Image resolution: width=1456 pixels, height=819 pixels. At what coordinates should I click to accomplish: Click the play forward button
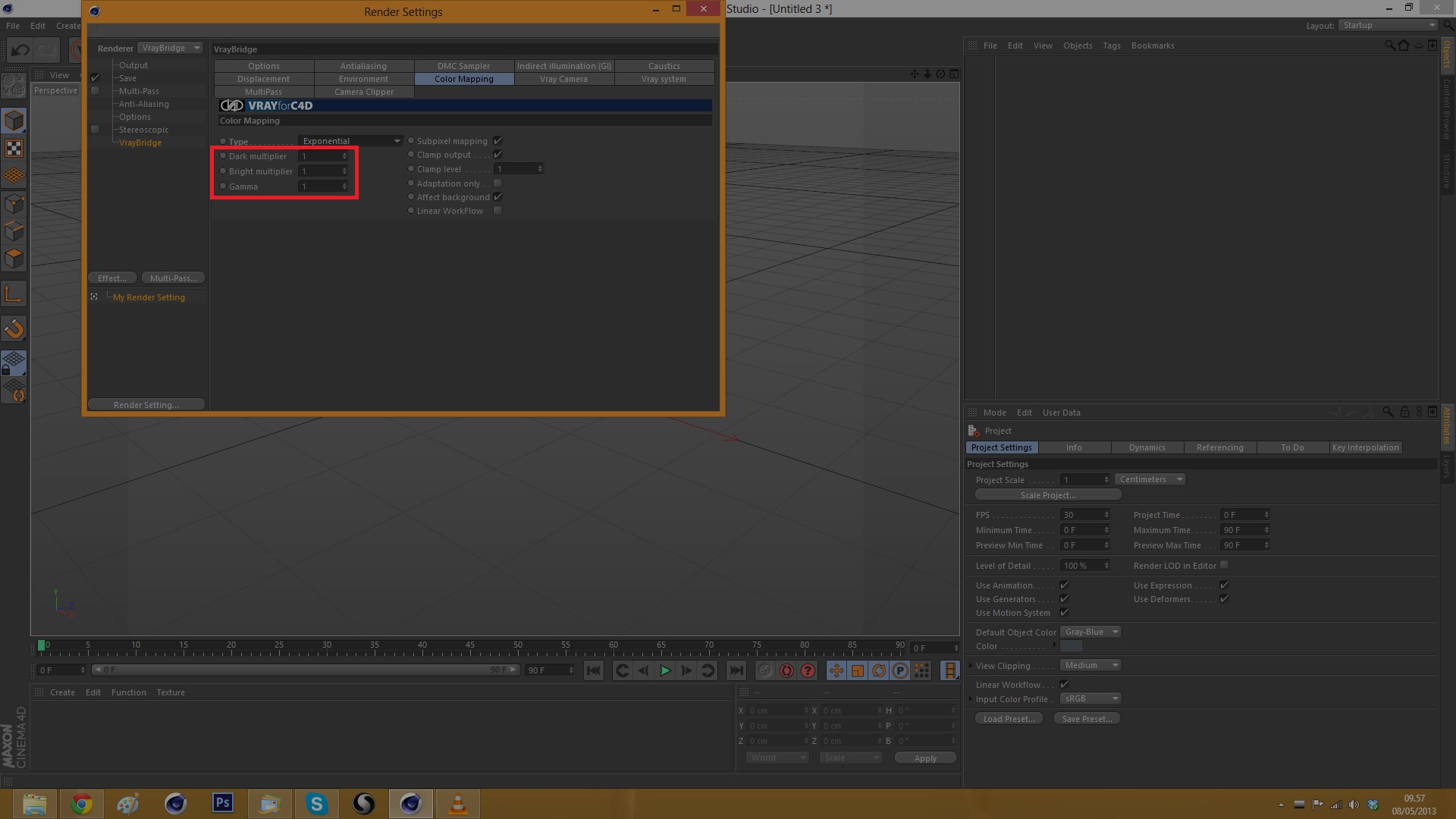pos(665,670)
